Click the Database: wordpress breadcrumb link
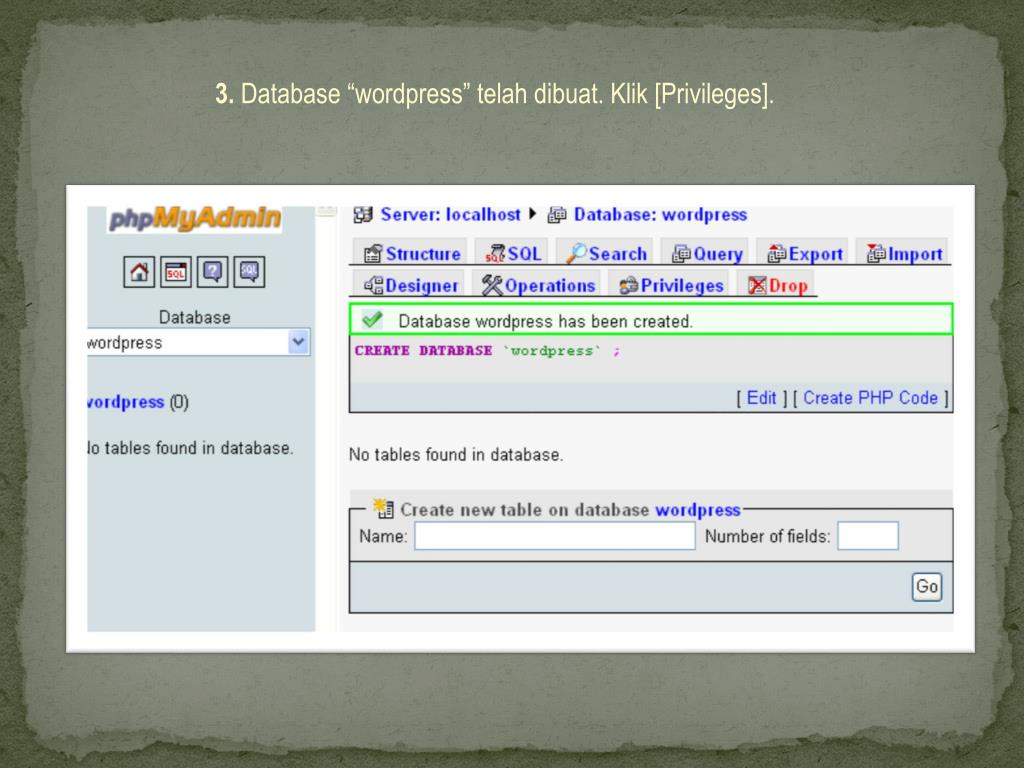 (x=660, y=214)
